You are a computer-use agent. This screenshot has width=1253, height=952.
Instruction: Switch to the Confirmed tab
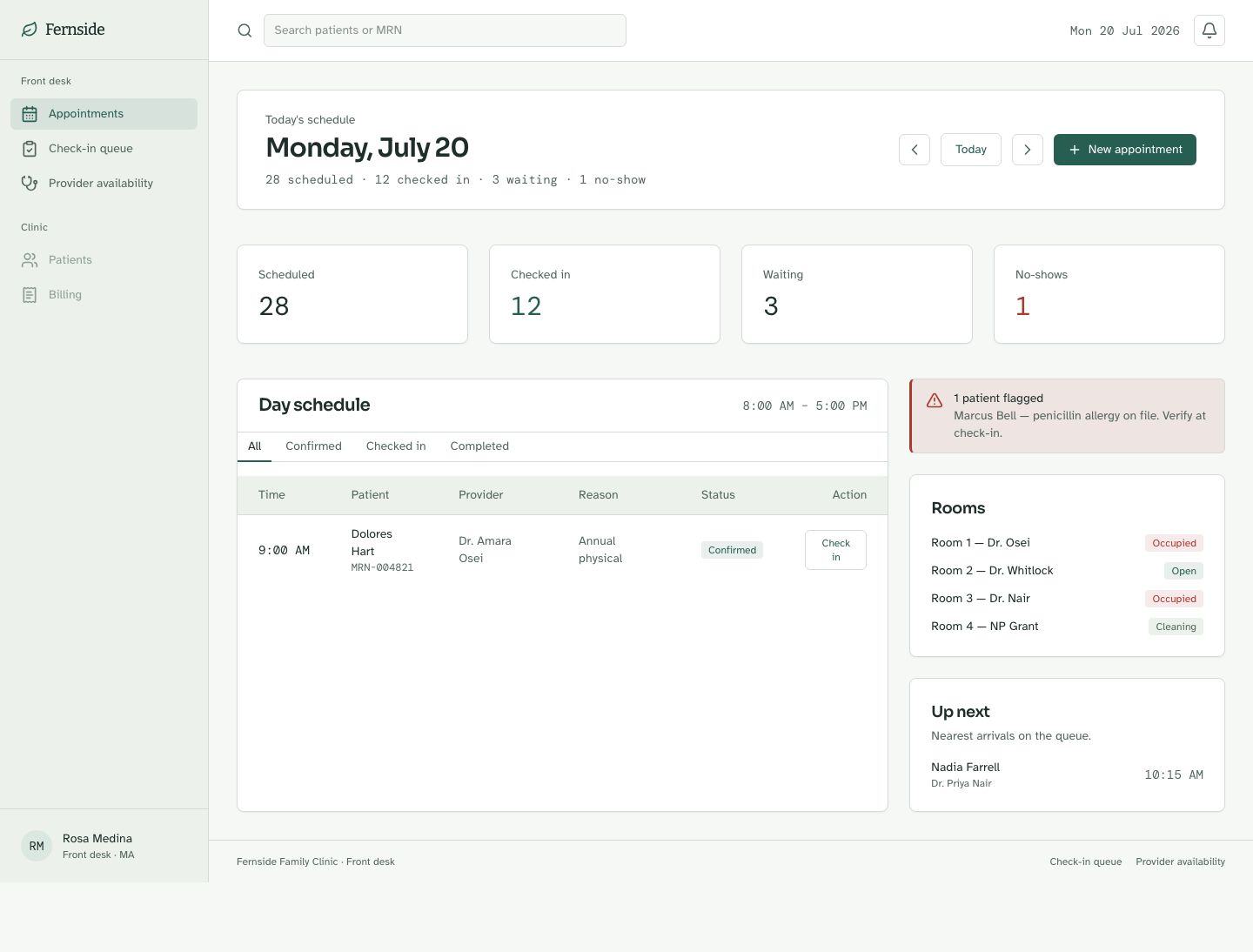313,446
